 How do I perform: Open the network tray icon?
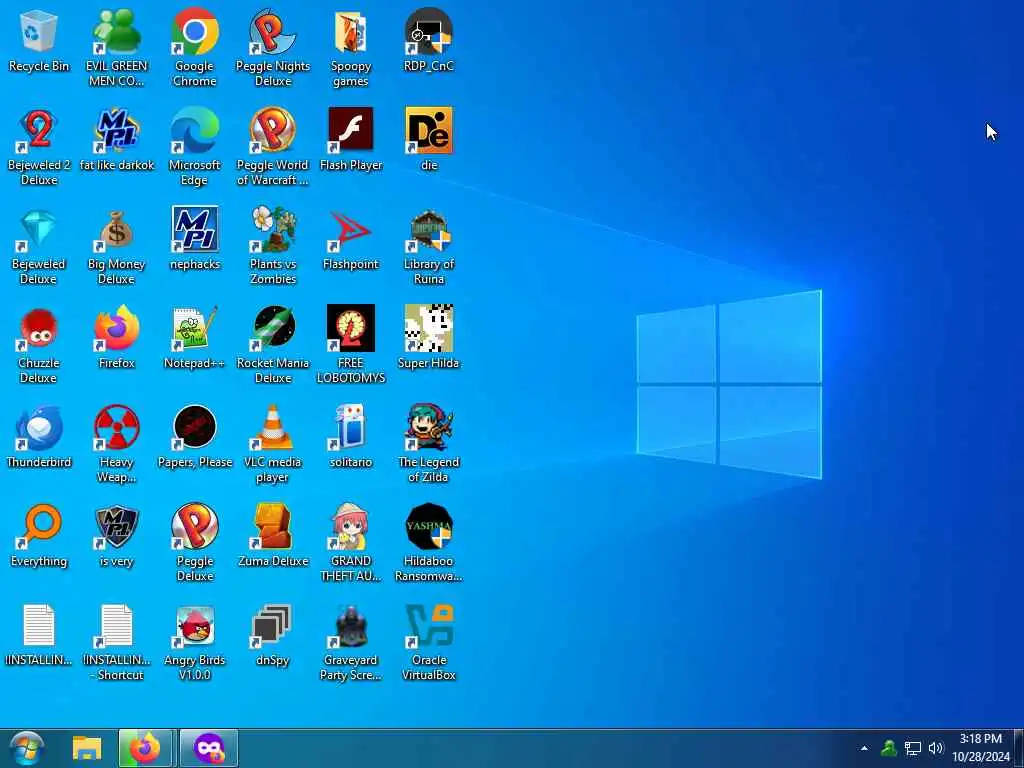coord(912,748)
